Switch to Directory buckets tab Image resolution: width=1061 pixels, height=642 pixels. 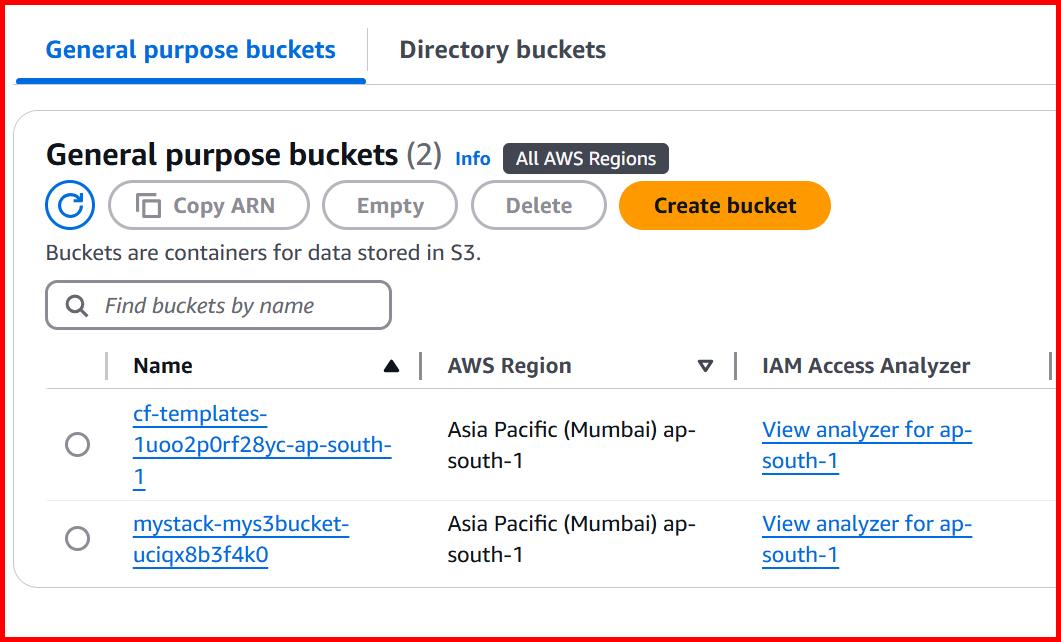503,49
